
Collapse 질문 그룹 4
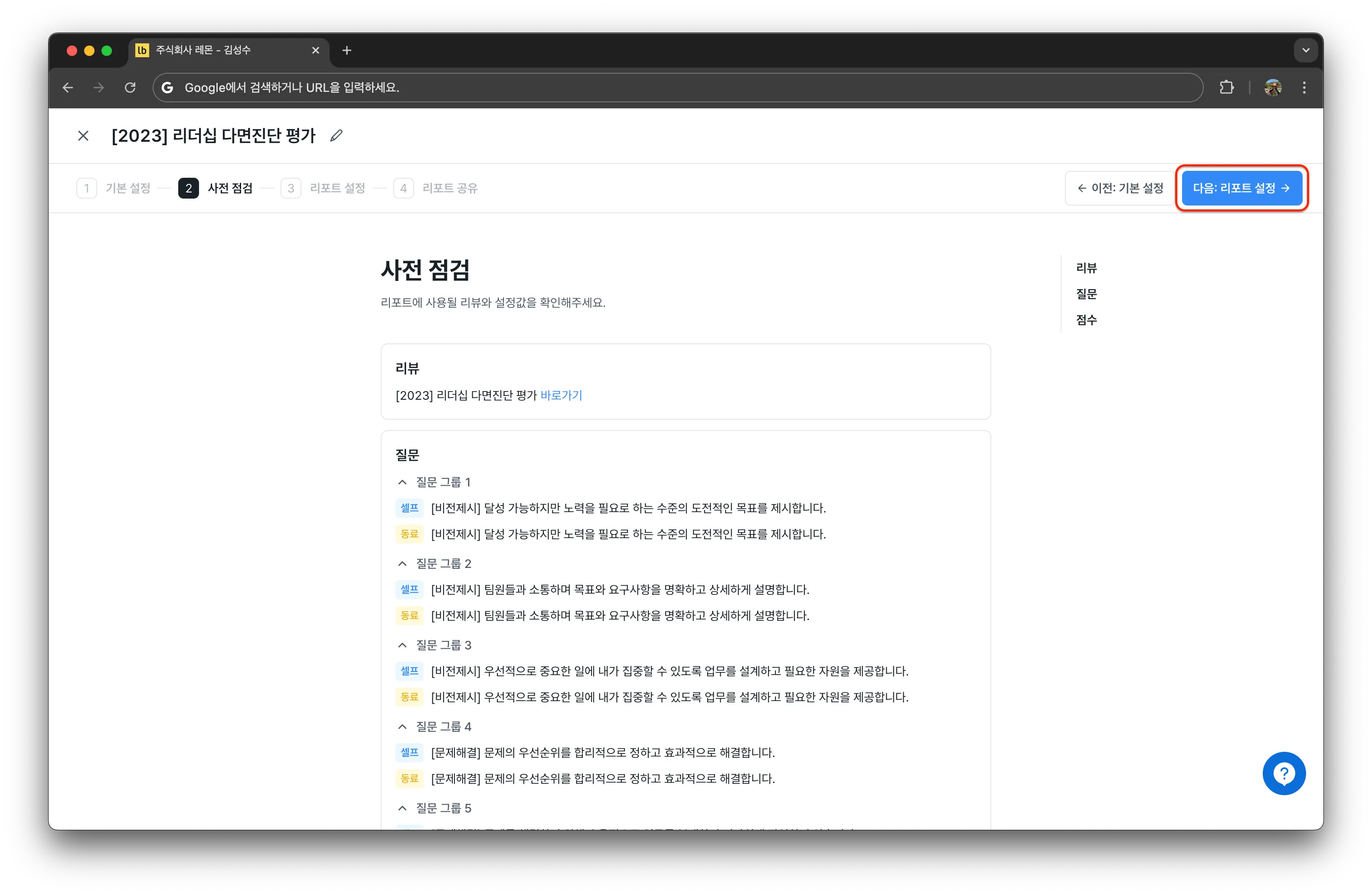pos(402,726)
